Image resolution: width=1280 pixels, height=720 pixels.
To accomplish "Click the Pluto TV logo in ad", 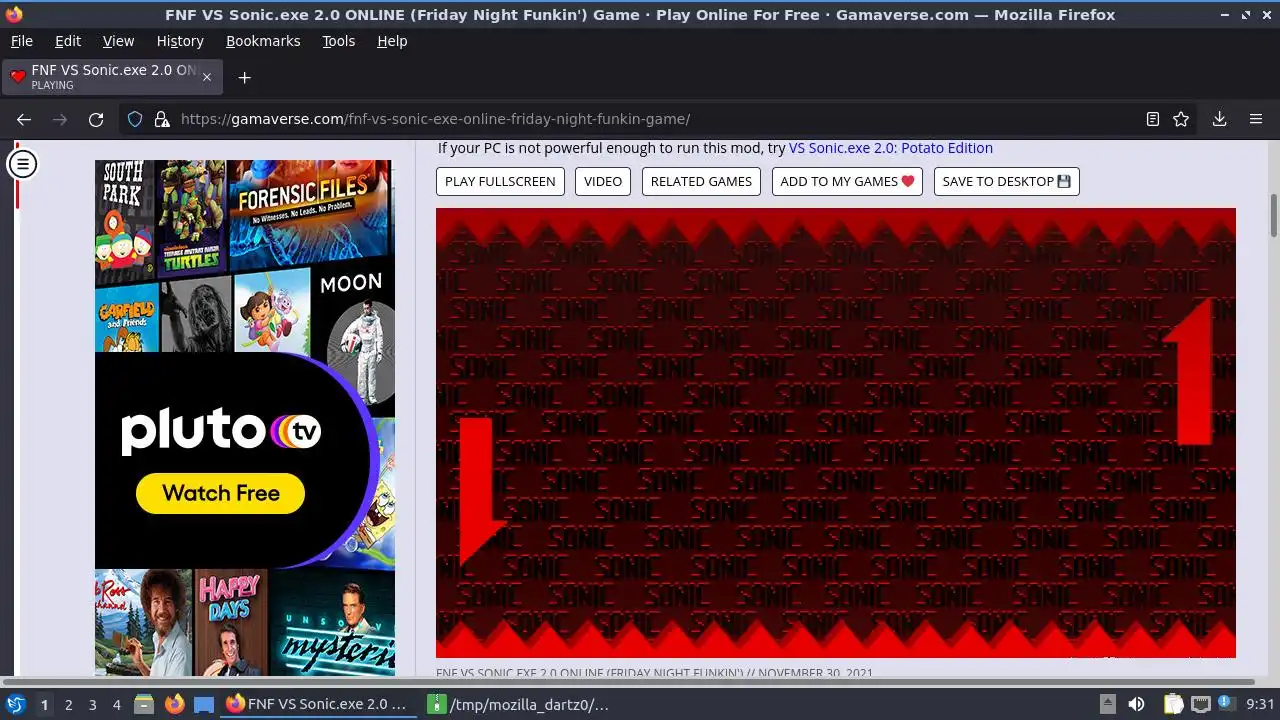I will (221, 431).
